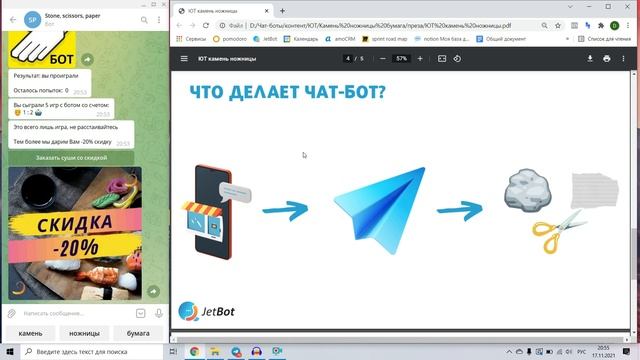The width and height of the screenshot is (640, 360).
Task: Navigate forward in Chrome
Action: click(192, 25)
